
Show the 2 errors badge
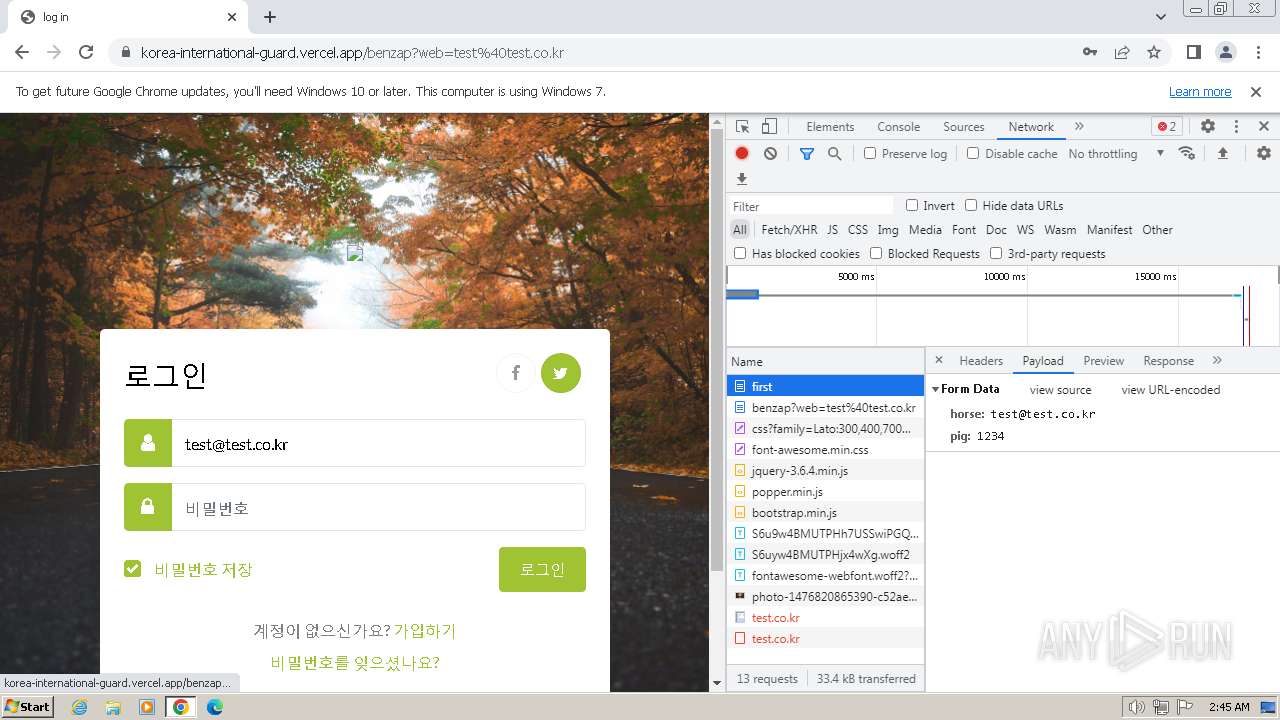click(1166, 126)
